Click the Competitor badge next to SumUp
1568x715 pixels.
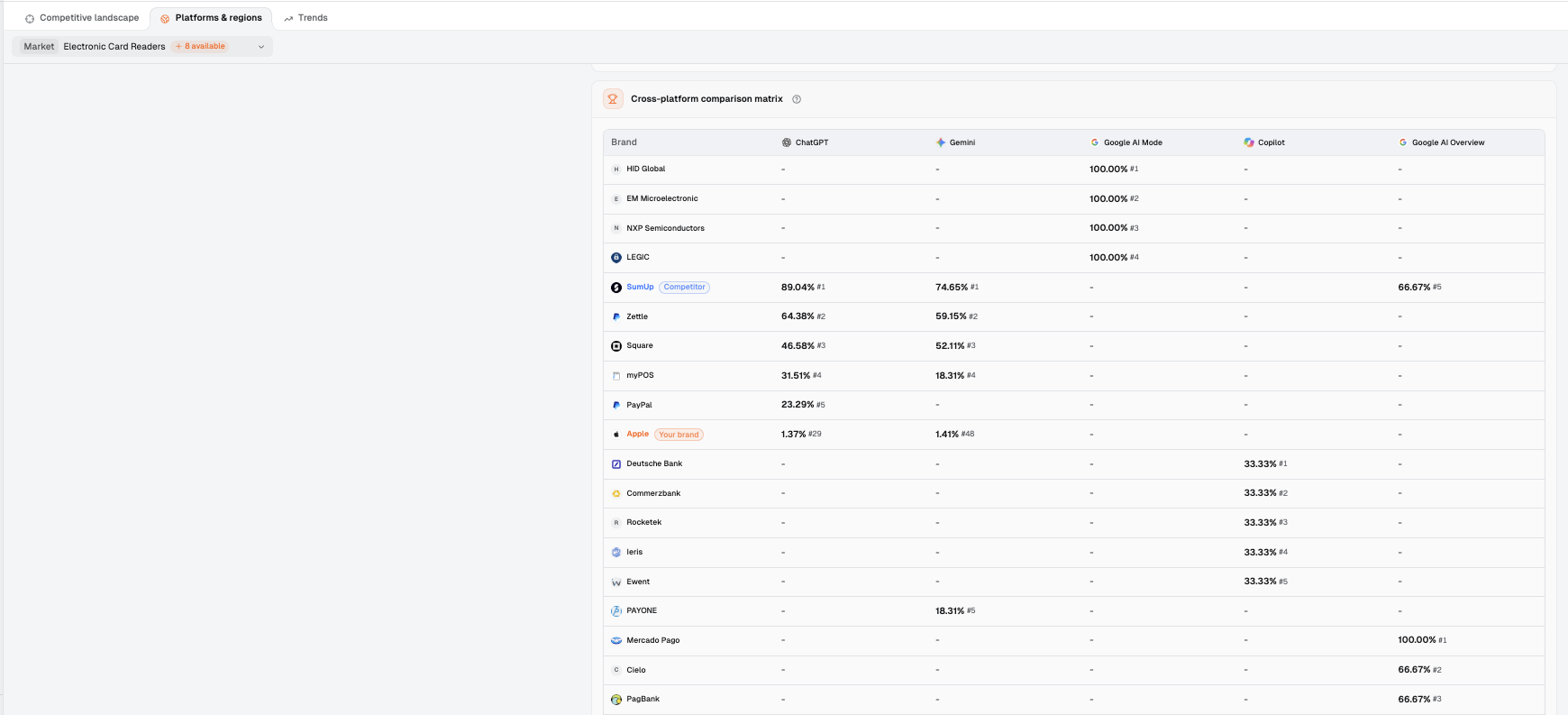tap(685, 288)
